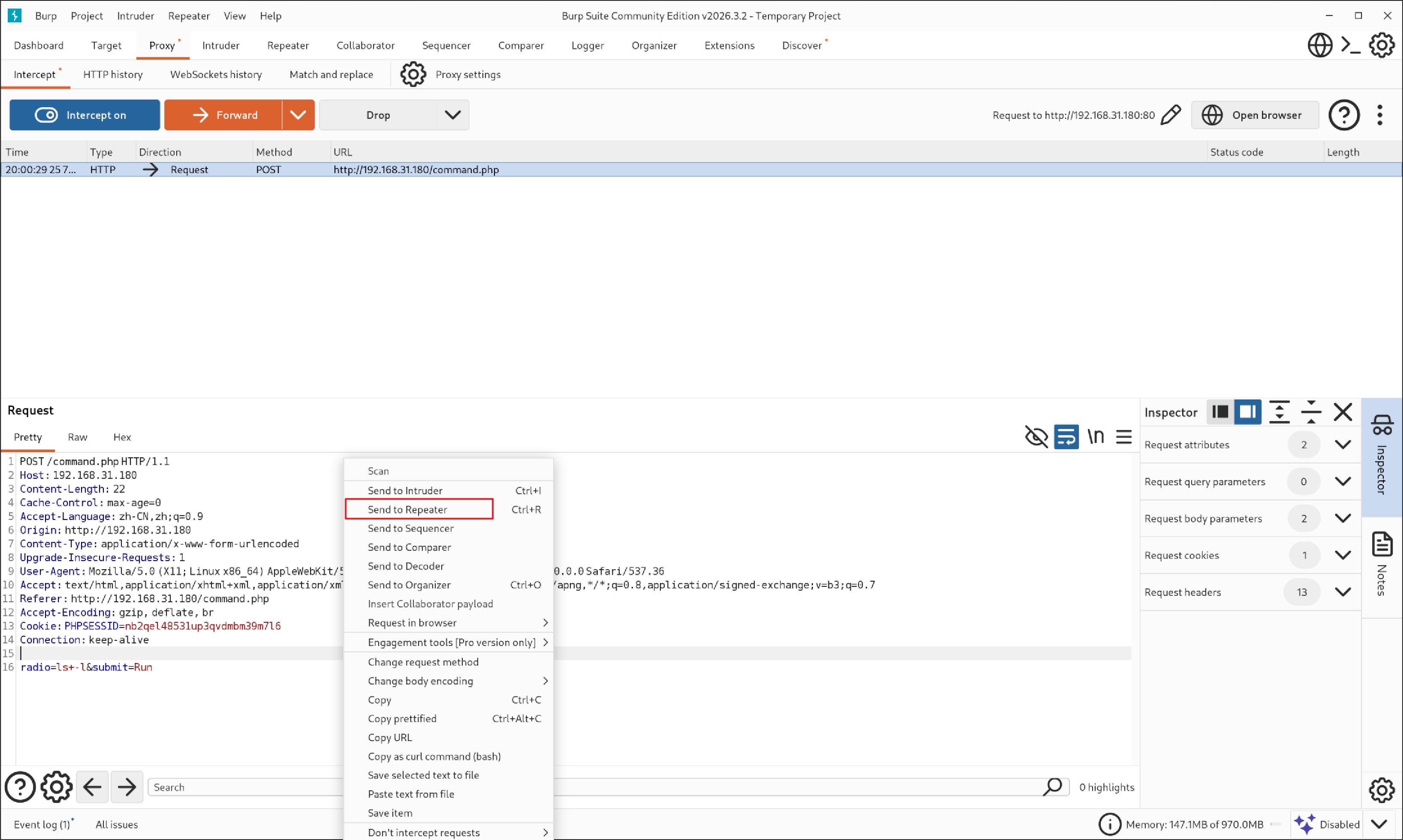The width and height of the screenshot is (1403, 840).
Task: Open the Repeater main tab
Action: [x=288, y=45]
